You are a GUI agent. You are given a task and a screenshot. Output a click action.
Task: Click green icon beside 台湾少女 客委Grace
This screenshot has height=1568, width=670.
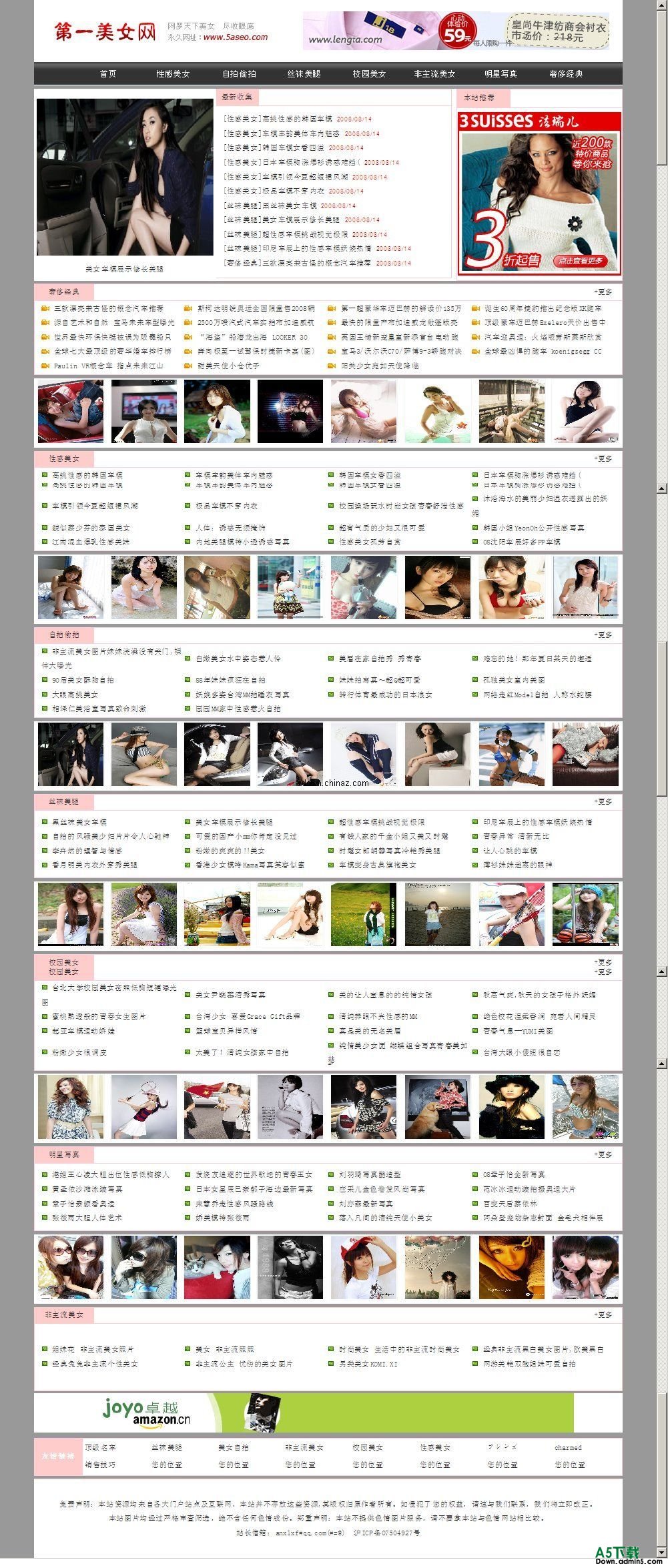click(188, 1016)
